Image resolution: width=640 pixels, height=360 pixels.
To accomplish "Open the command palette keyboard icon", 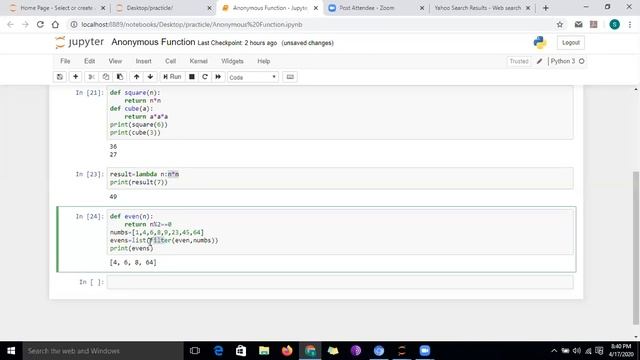I will pyautogui.click(x=290, y=77).
